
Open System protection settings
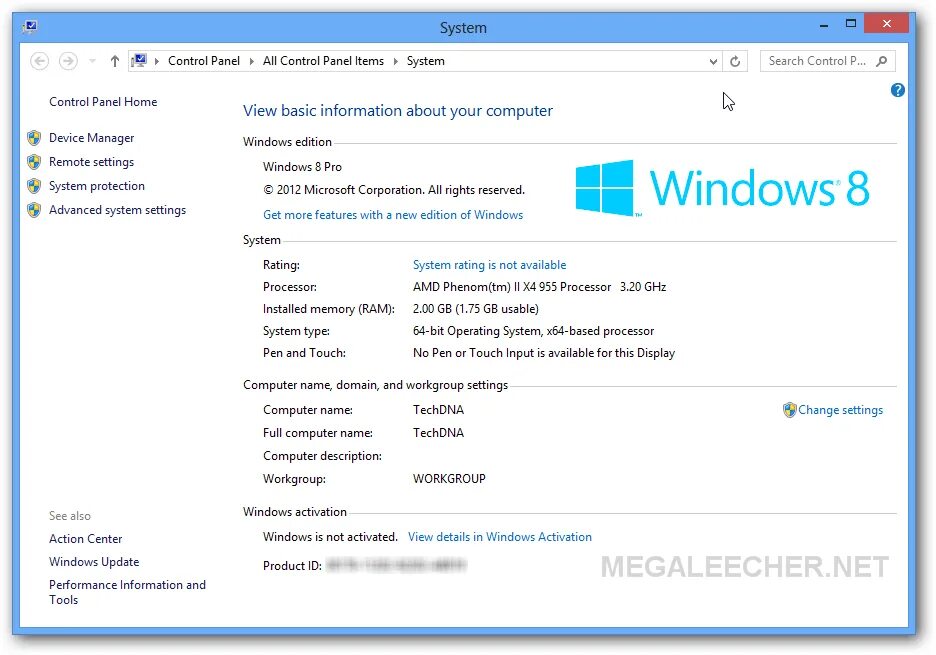(x=97, y=186)
